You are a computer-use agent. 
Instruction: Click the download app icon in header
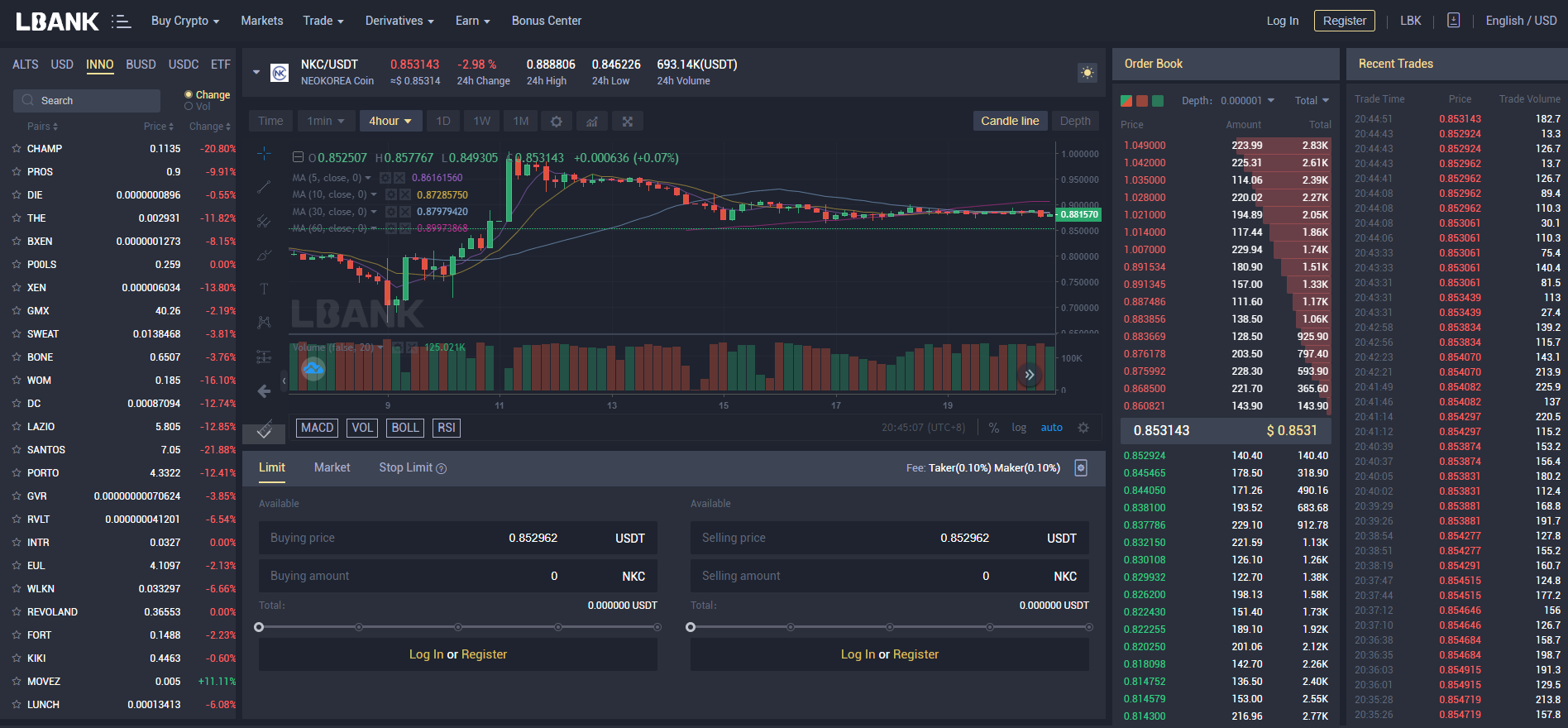1453,21
